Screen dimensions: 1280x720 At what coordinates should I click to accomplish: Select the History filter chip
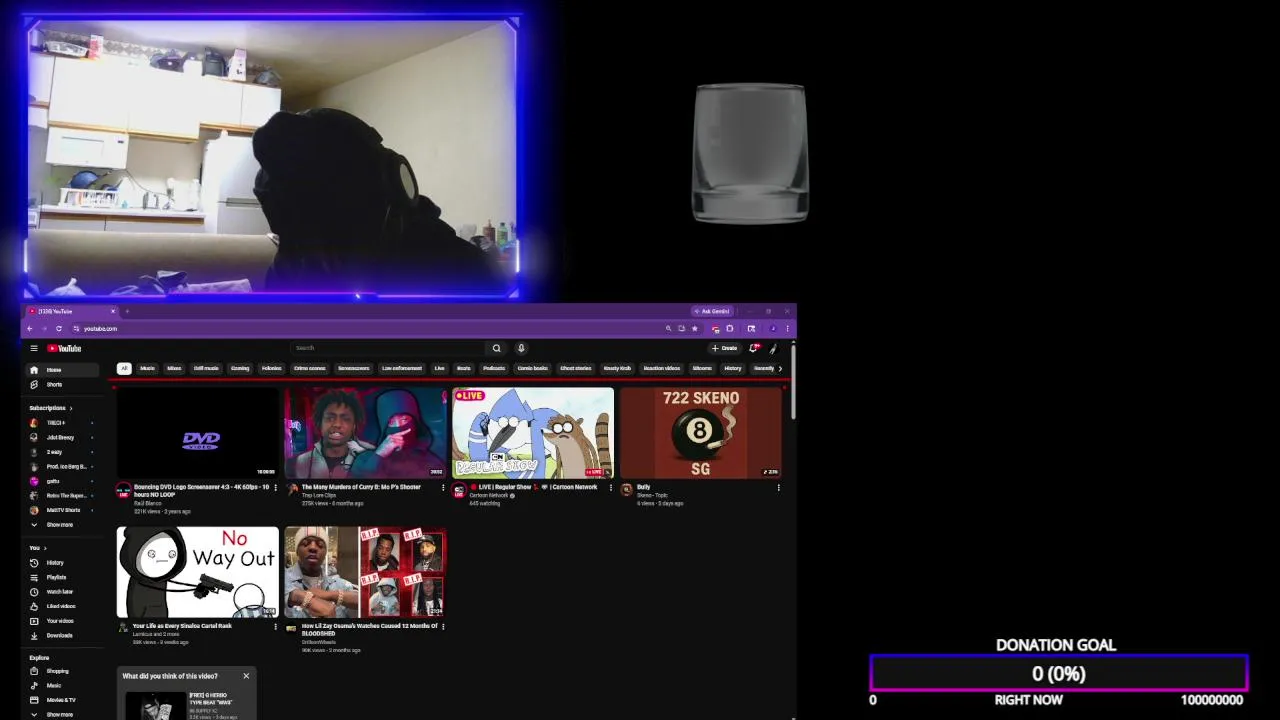pos(733,368)
